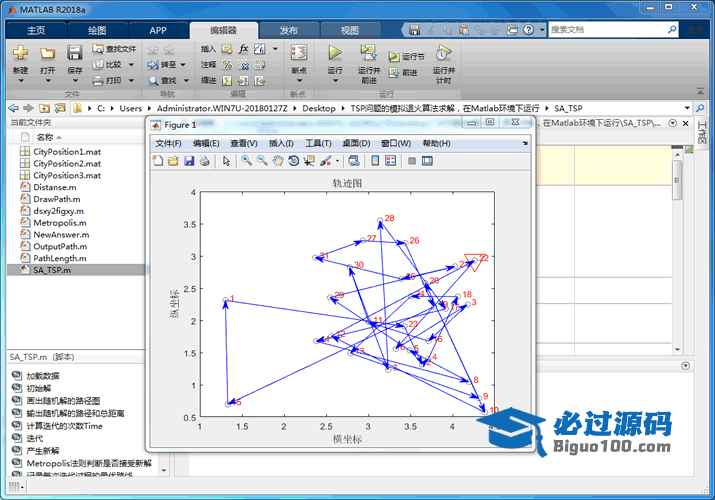Open the brush color dropdown in Figure 1
The image size is (715, 500).
click(337, 161)
